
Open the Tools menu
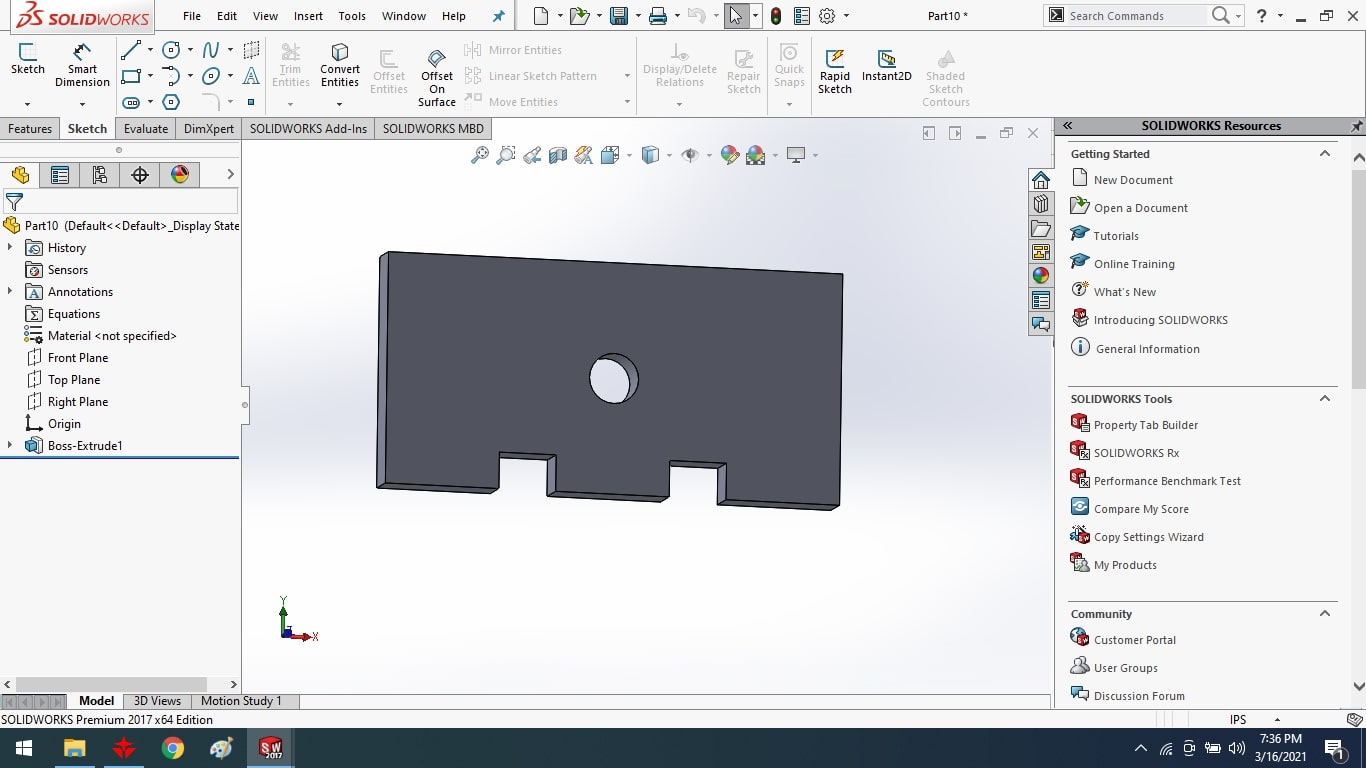352,16
